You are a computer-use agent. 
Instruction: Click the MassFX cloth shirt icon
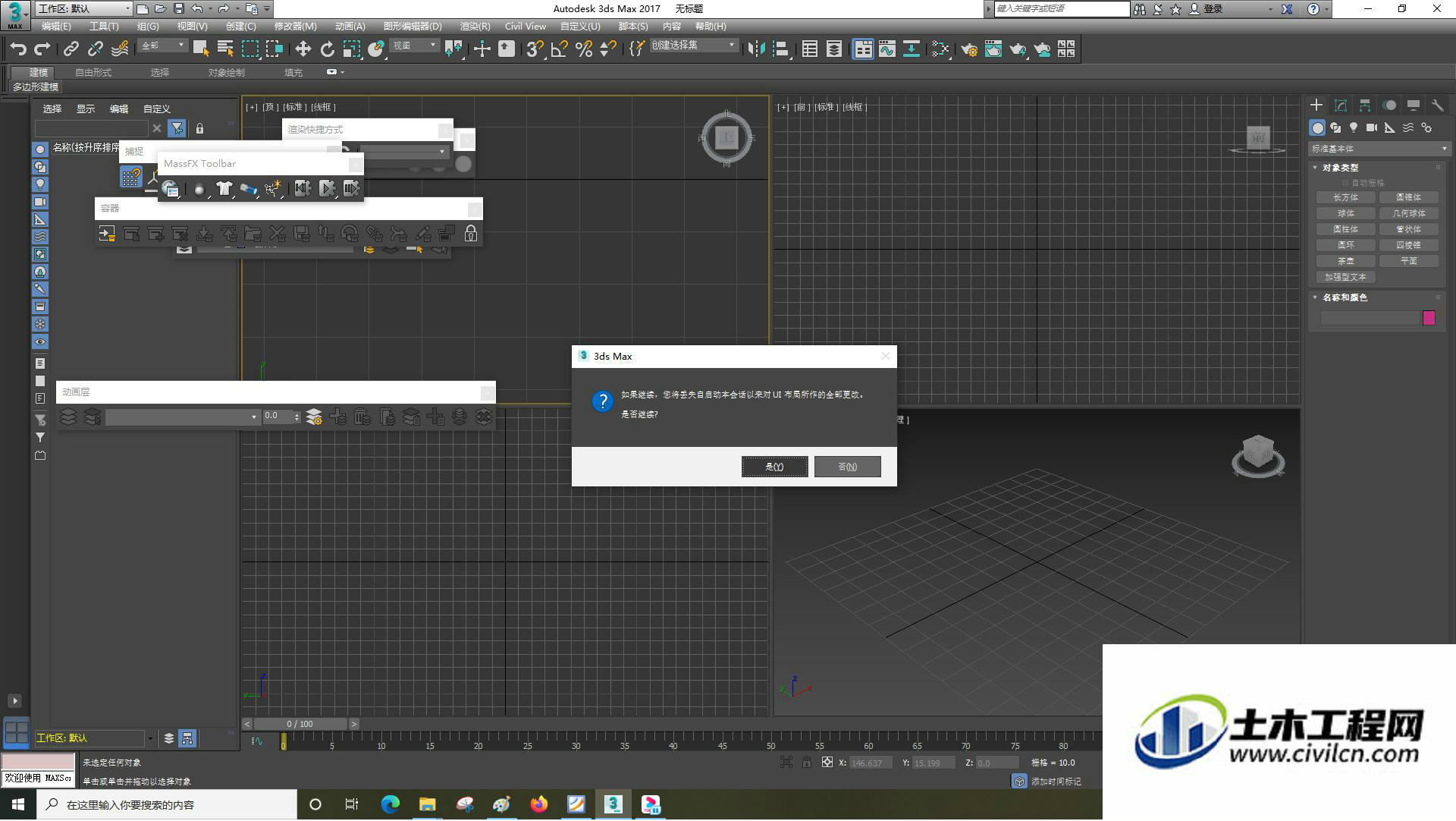[x=224, y=189]
